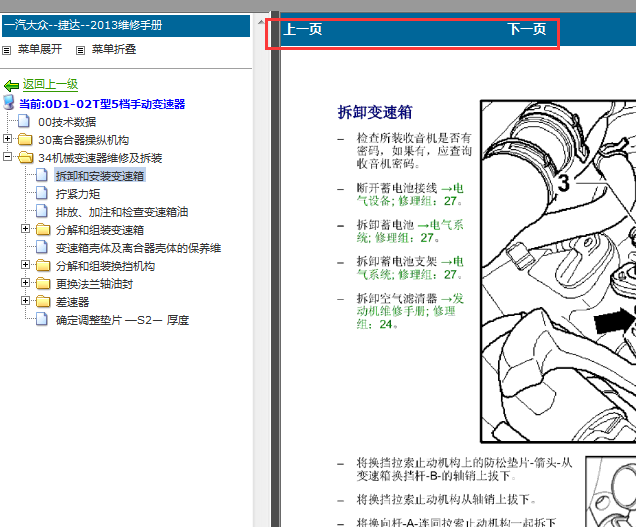Expand the 分解和组装换挡机构 node
This screenshot has width=636, height=527.
(25, 265)
